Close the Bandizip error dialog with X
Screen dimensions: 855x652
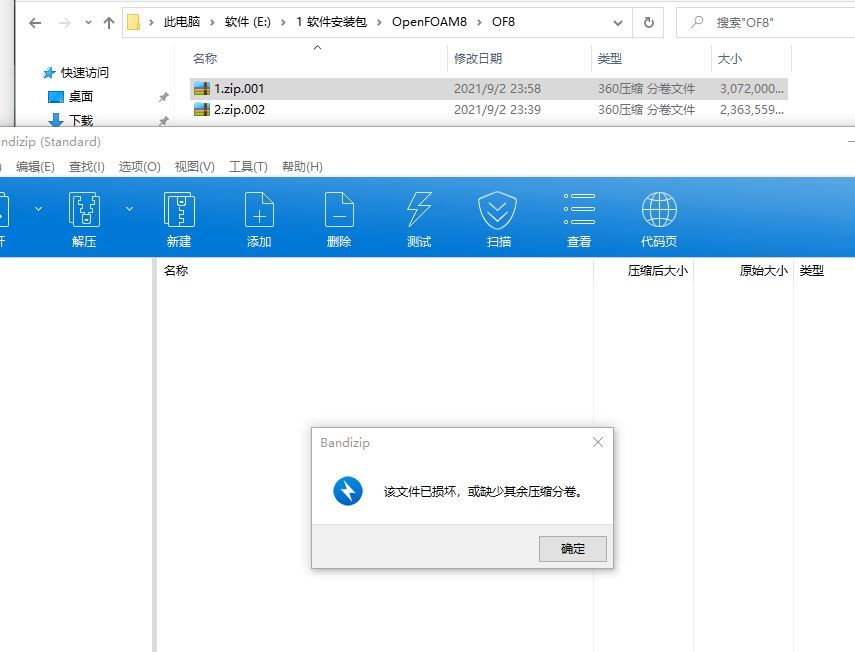tap(598, 442)
